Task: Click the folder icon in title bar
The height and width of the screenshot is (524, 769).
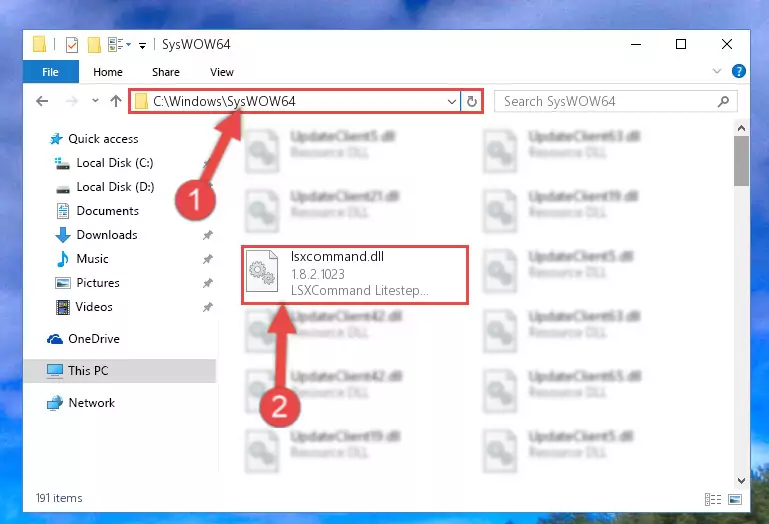Action: (x=40, y=44)
